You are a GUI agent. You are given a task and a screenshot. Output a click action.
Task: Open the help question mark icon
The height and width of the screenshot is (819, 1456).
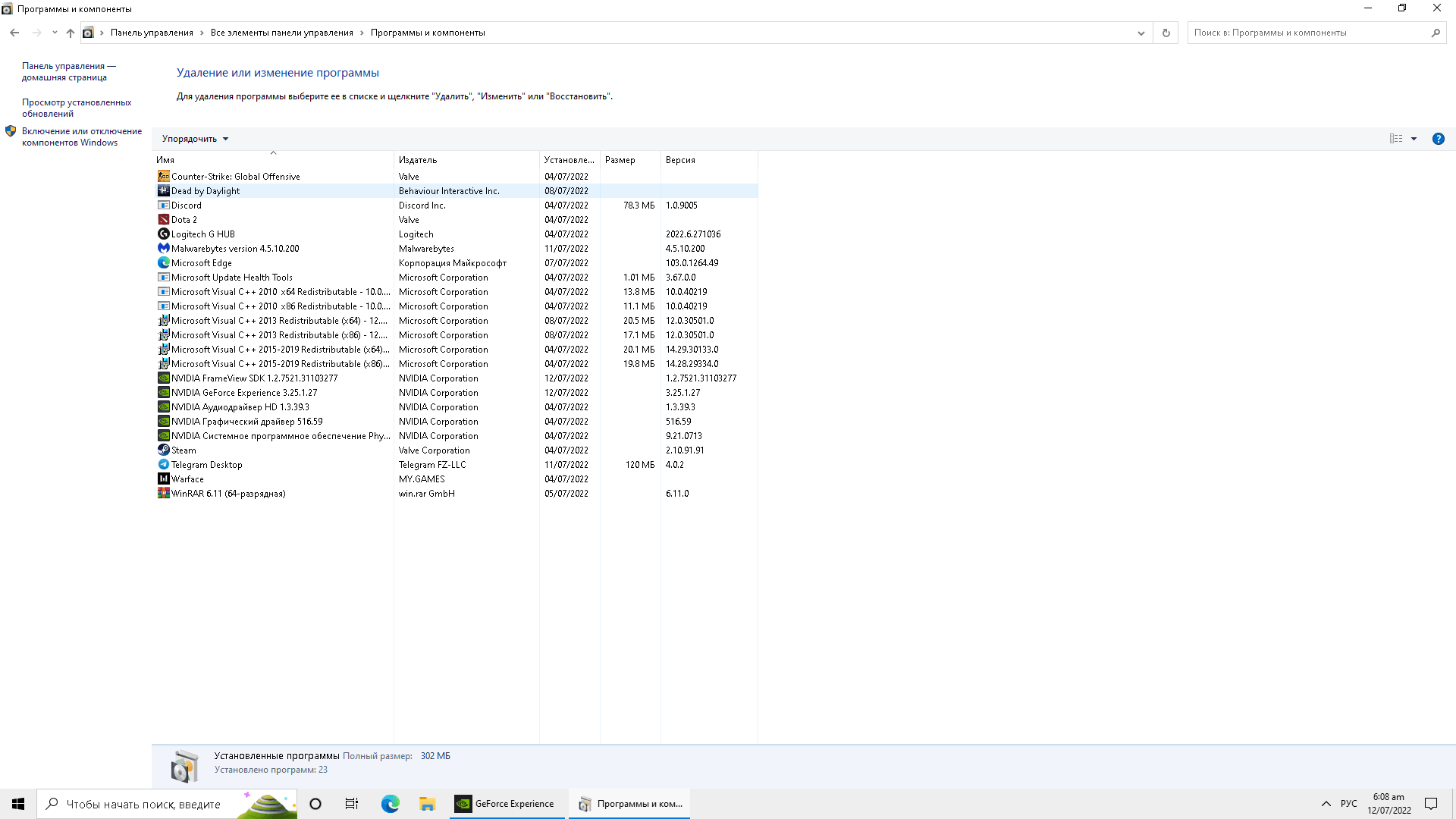[x=1438, y=139]
